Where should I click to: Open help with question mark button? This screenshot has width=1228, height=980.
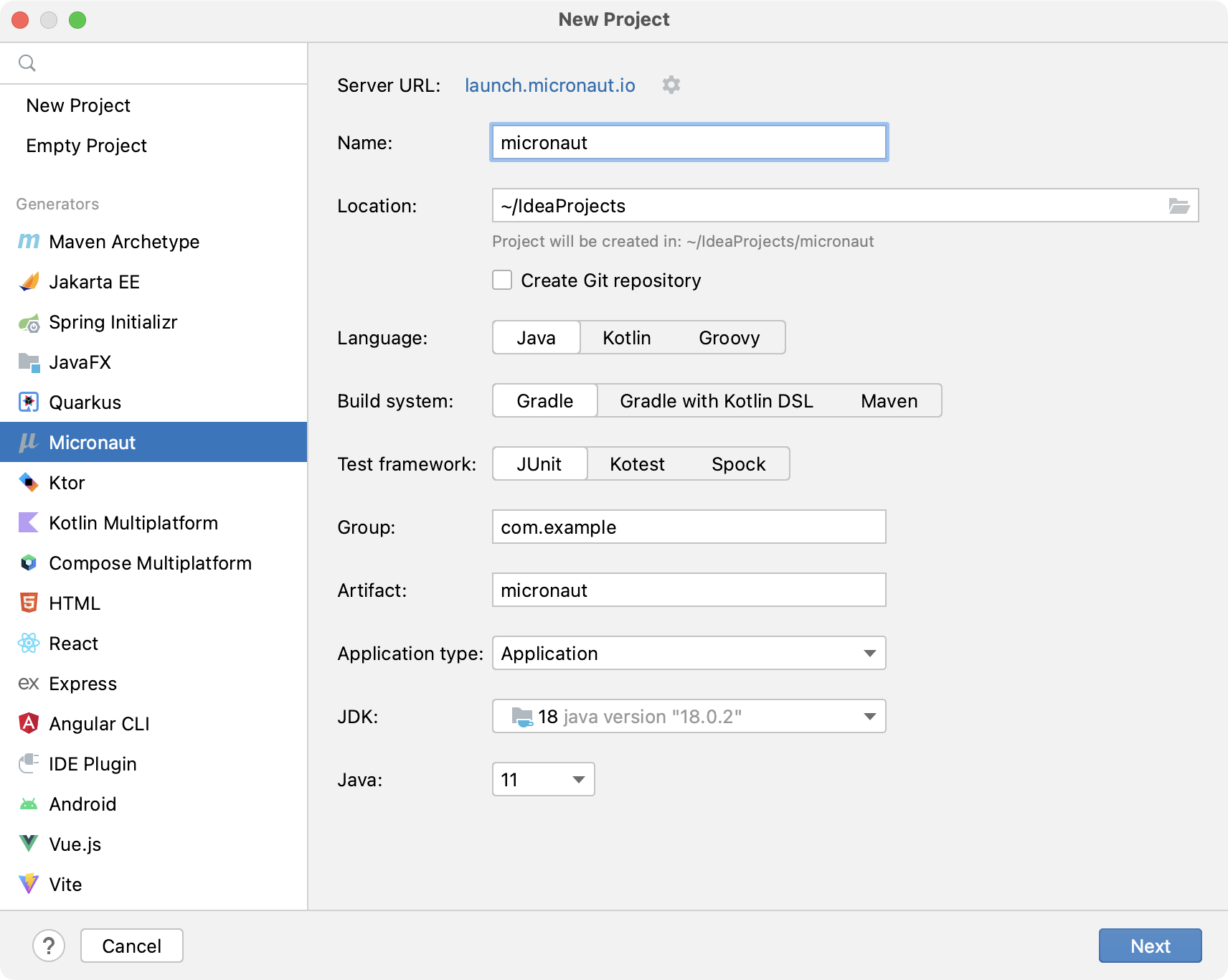(49, 946)
